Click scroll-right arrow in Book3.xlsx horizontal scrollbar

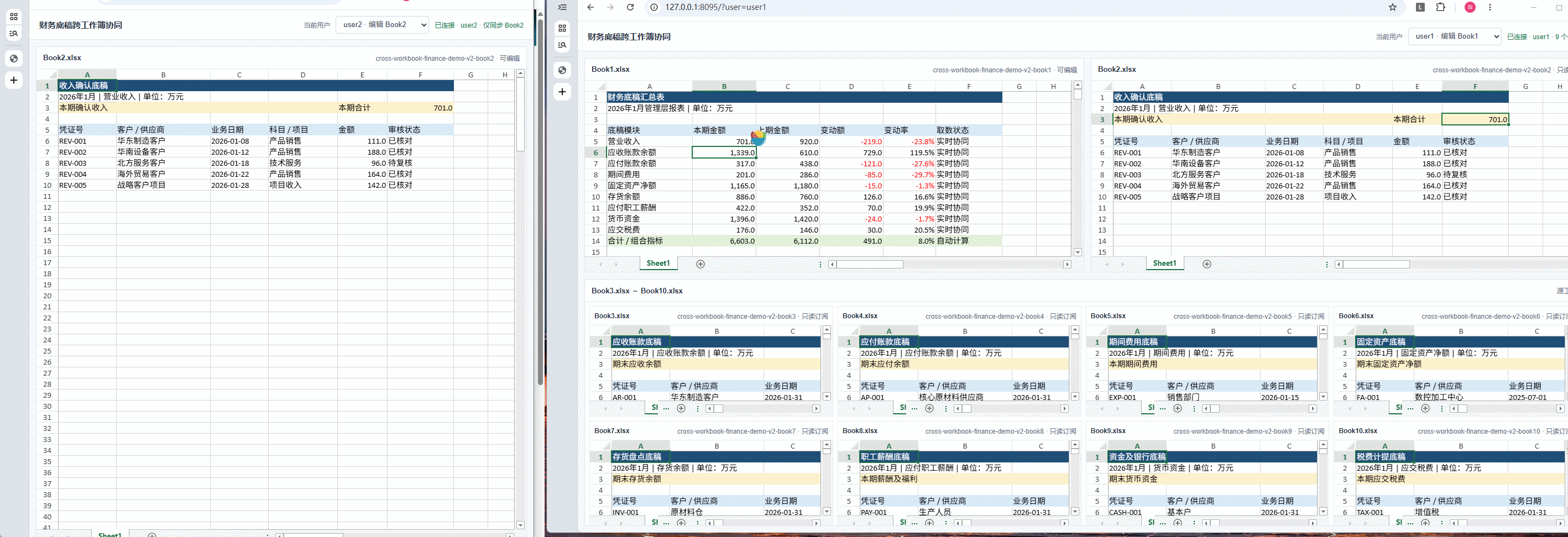click(x=816, y=409)
